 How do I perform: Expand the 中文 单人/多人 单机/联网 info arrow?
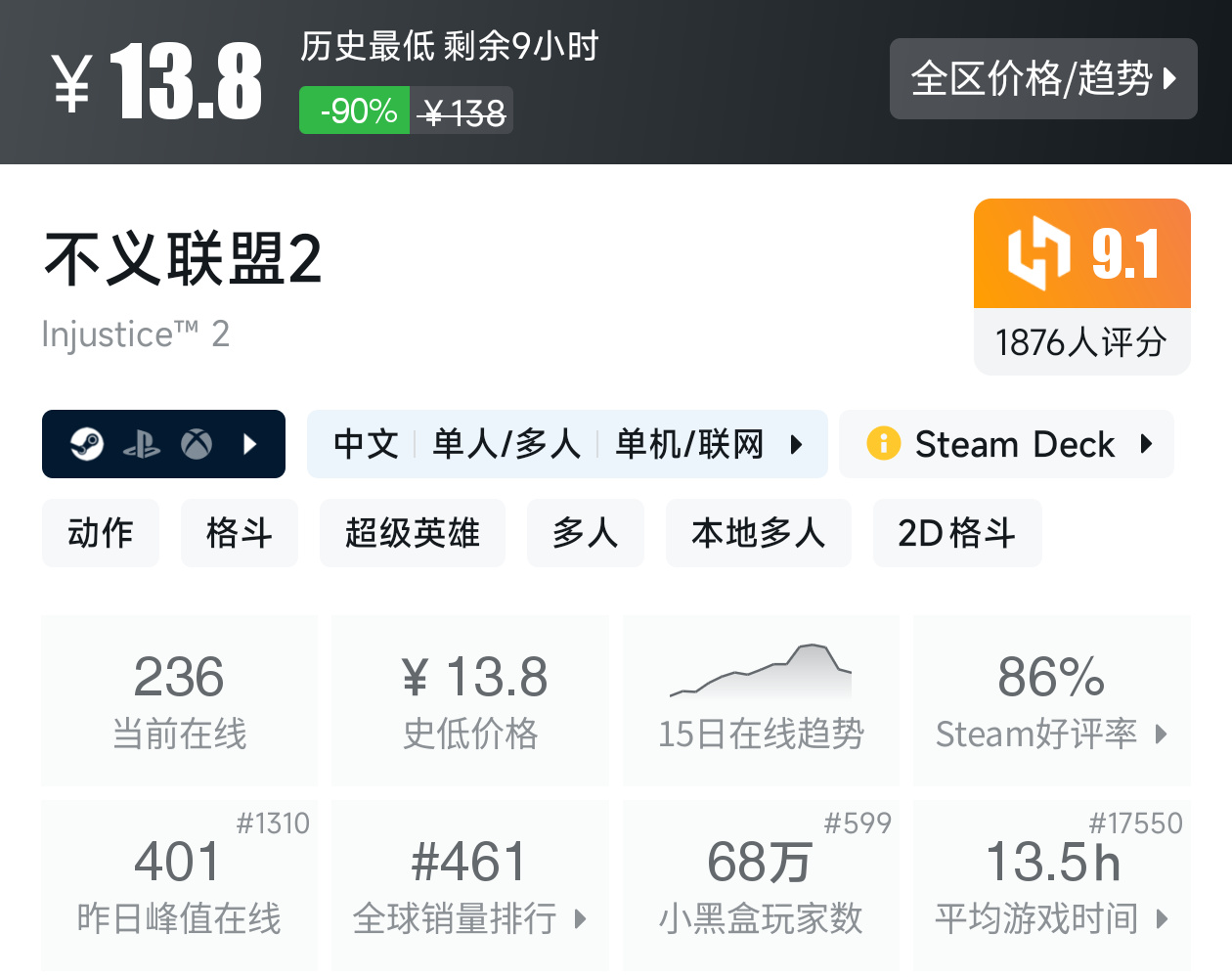tap(796, 445)
